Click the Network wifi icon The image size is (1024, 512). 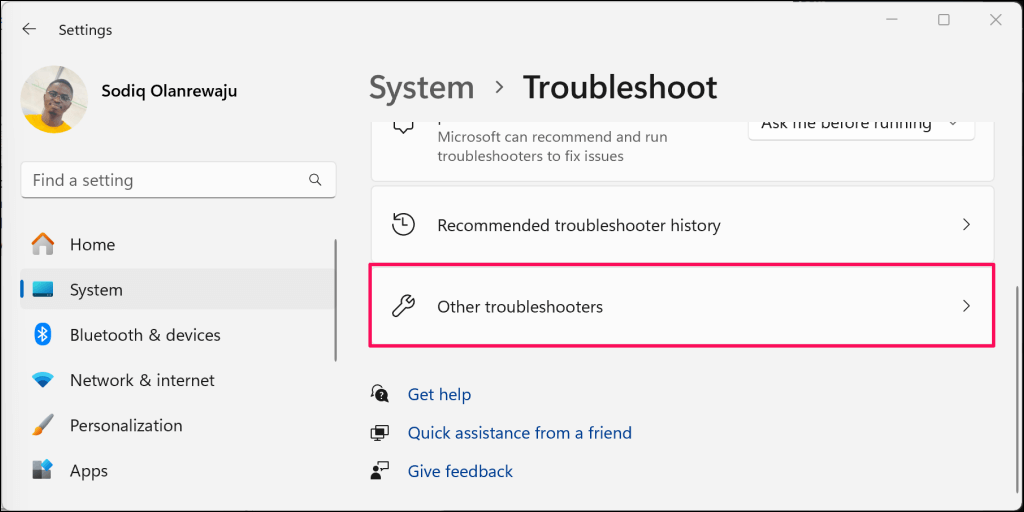tap(43, 380)
